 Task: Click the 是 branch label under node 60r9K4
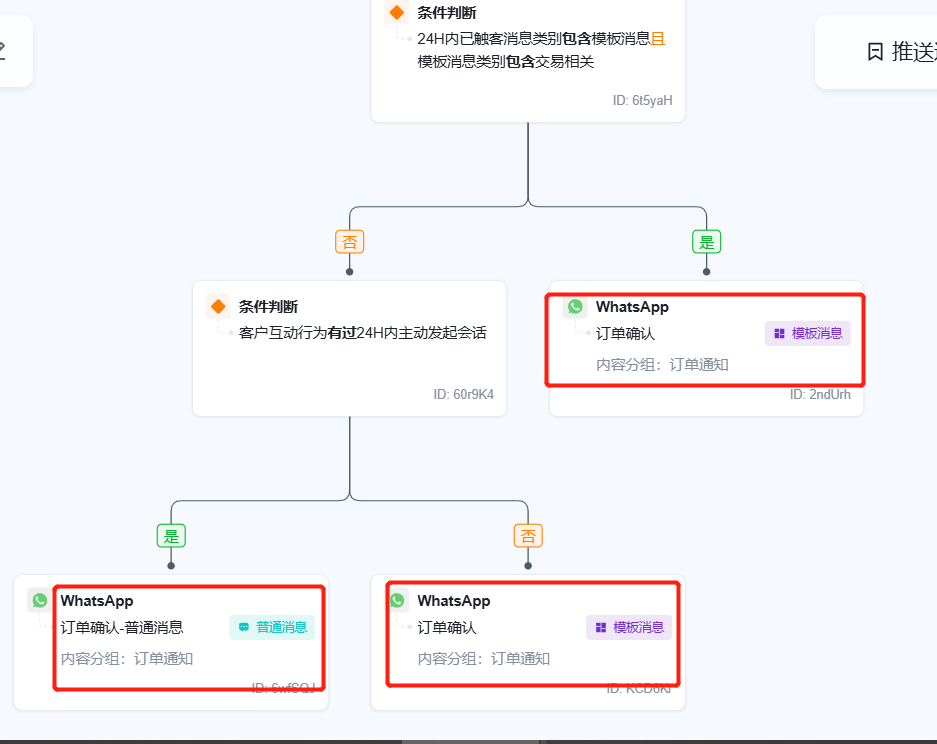(172, 536)
